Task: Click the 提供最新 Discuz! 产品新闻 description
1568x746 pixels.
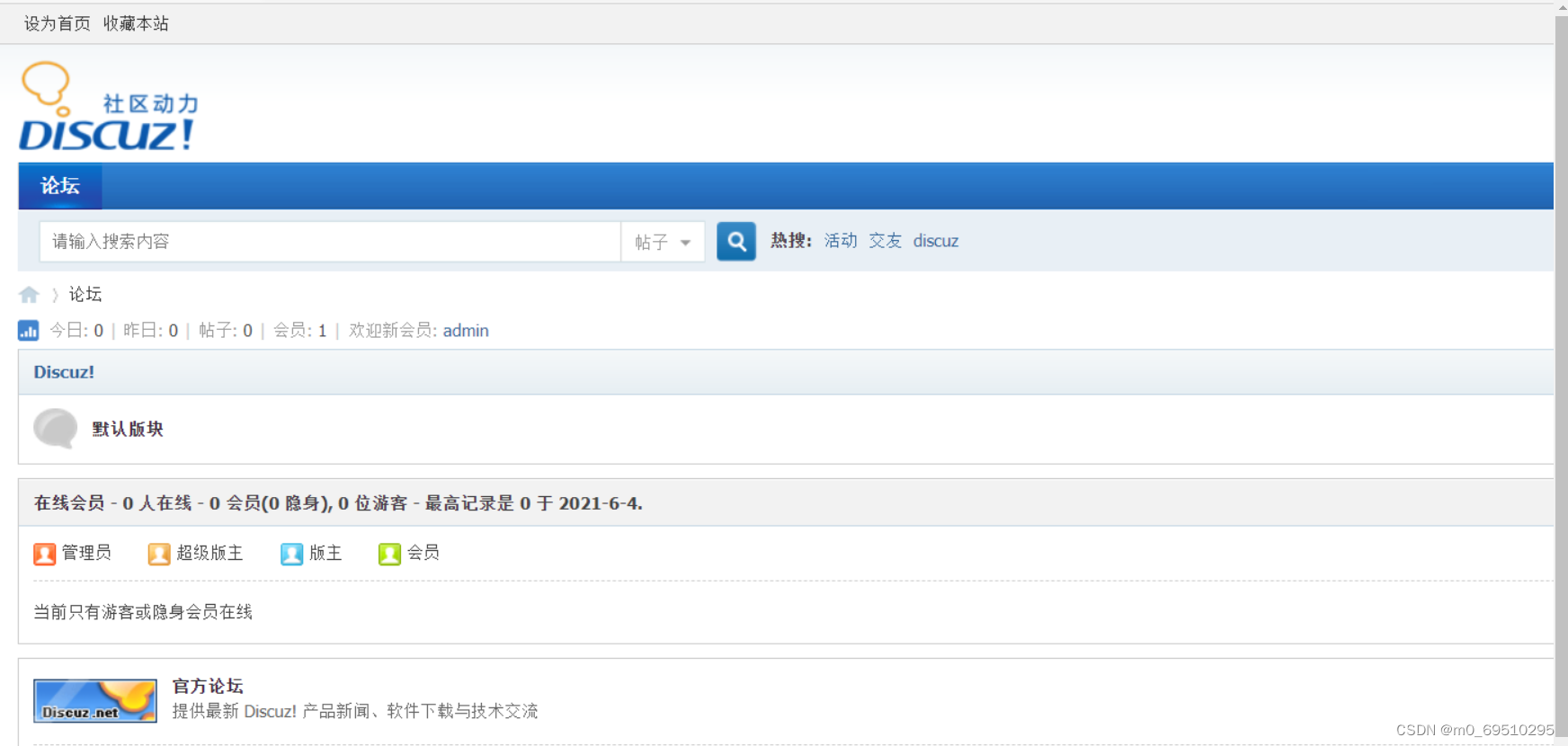Action: coord(355,711)
